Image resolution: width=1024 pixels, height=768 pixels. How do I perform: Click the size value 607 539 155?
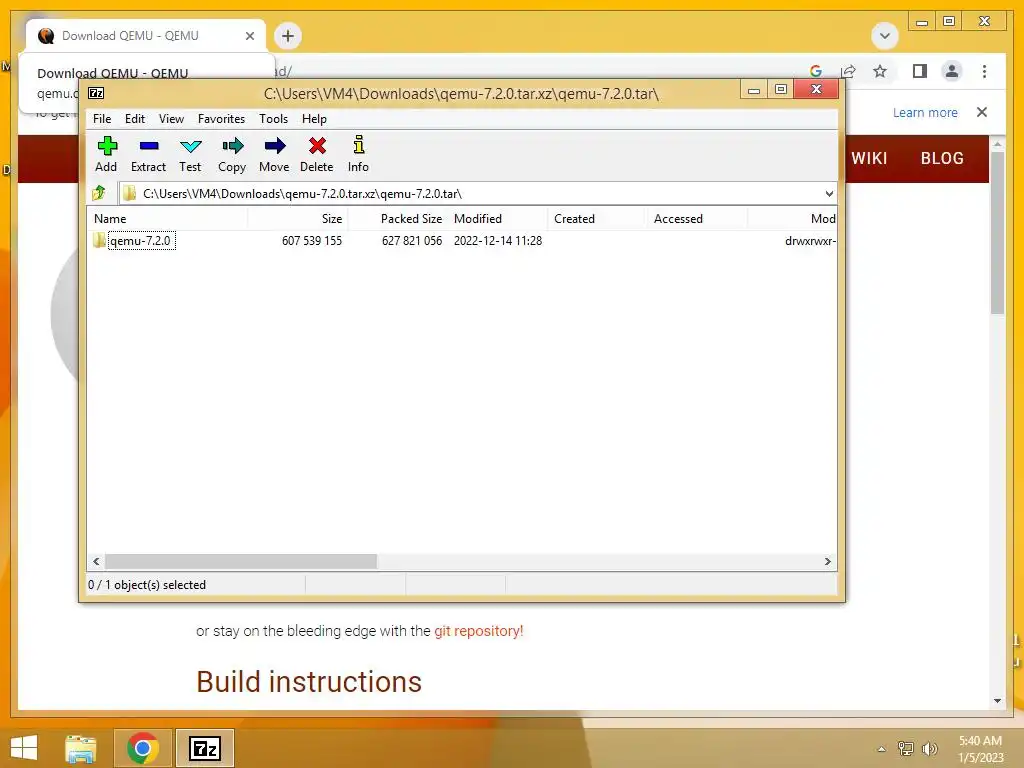tap(312, 240)
